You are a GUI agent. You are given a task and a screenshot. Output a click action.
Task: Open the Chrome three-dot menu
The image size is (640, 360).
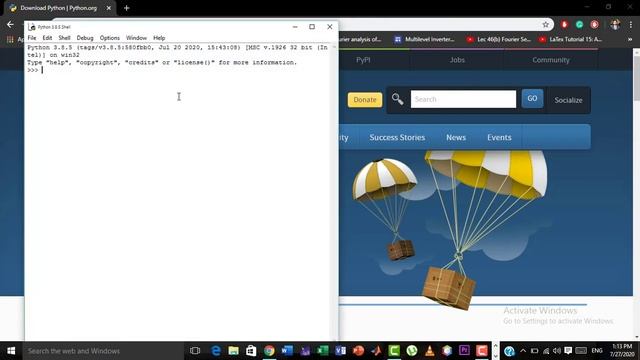click(x=631, y=24)
